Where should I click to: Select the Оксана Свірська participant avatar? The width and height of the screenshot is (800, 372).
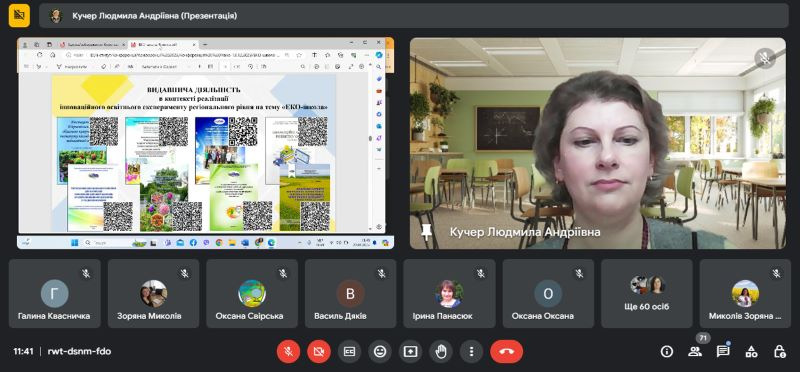click(252, 293)
